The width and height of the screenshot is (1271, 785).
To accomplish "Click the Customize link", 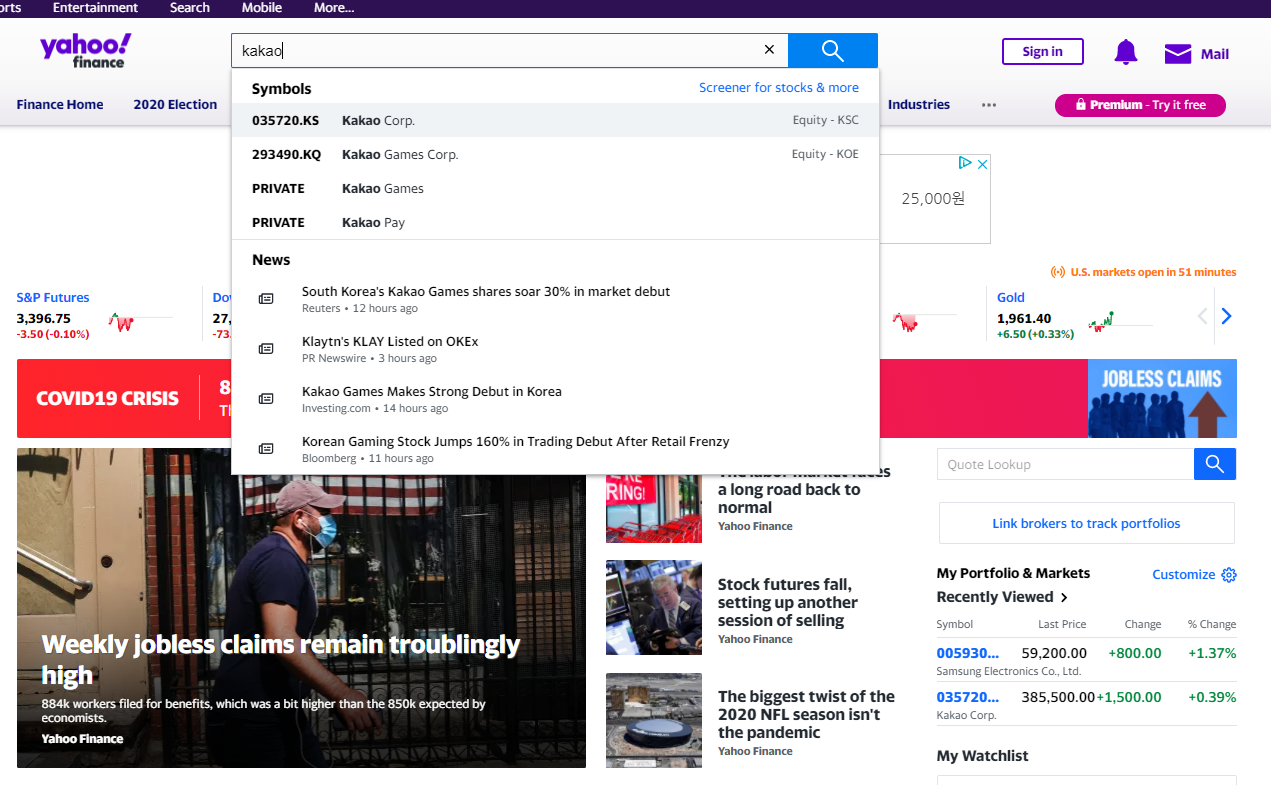I will point(1184,575).
